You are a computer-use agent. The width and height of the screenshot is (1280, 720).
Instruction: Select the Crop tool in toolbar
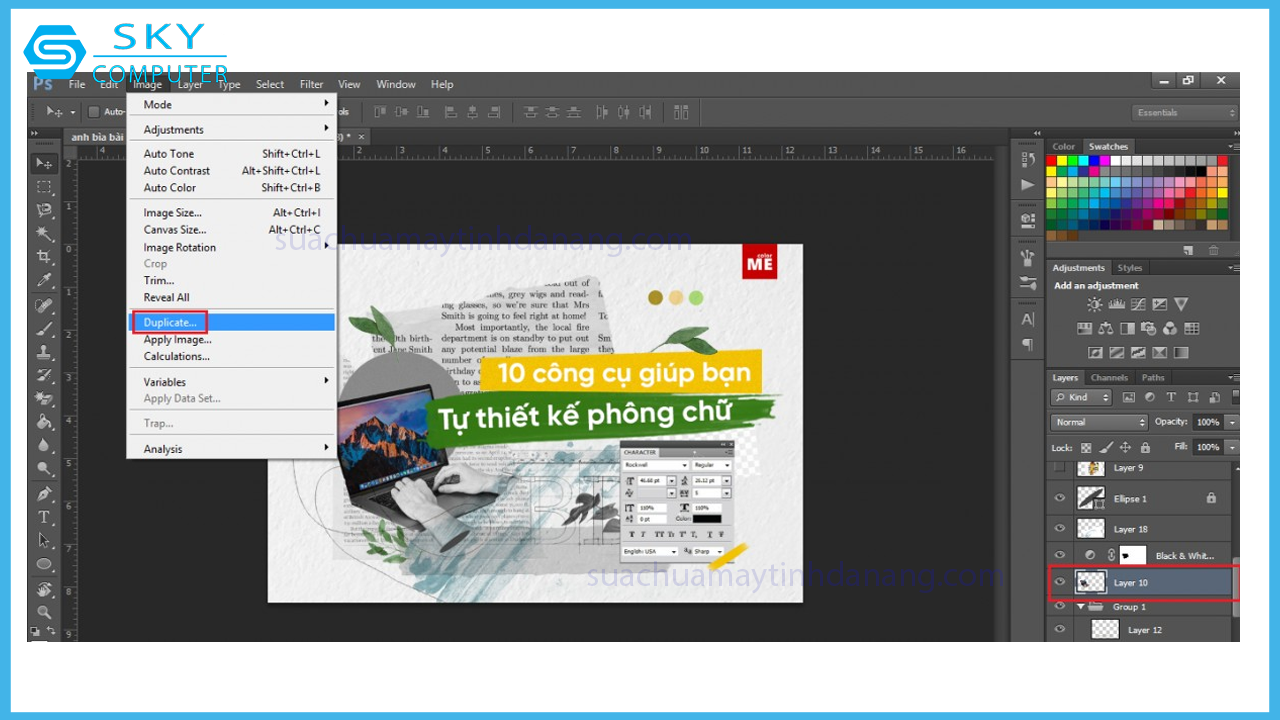click(44, 257)
